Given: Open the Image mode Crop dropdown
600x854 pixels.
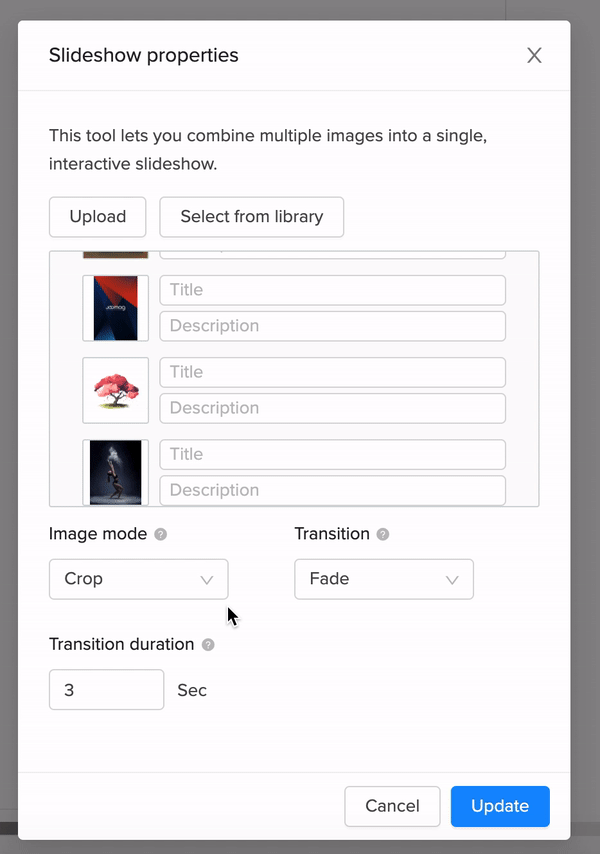Looking at the screenshot, I should (x=138, y=579).
